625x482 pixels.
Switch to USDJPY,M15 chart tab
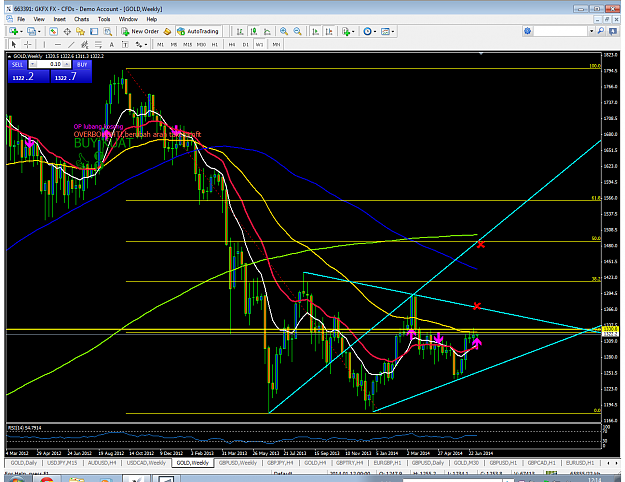point(62,463)
